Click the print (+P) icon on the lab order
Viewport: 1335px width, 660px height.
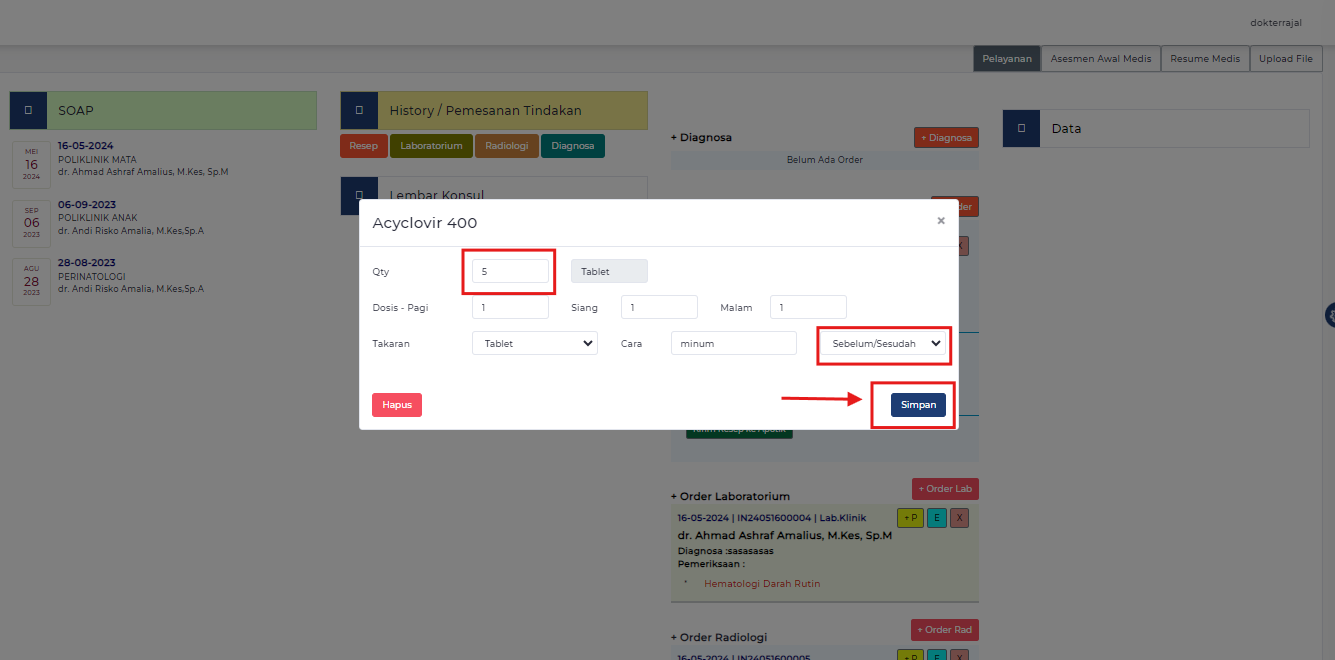[910, 518]
